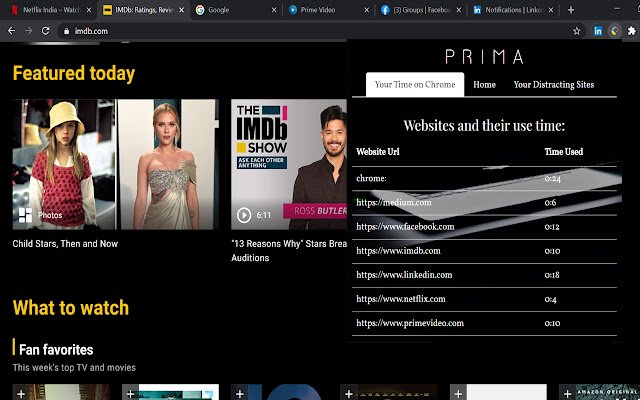Open '13 Reasons Why' Stars article link
The height and width of the screenshot is (400, 640).
(289, 251)
